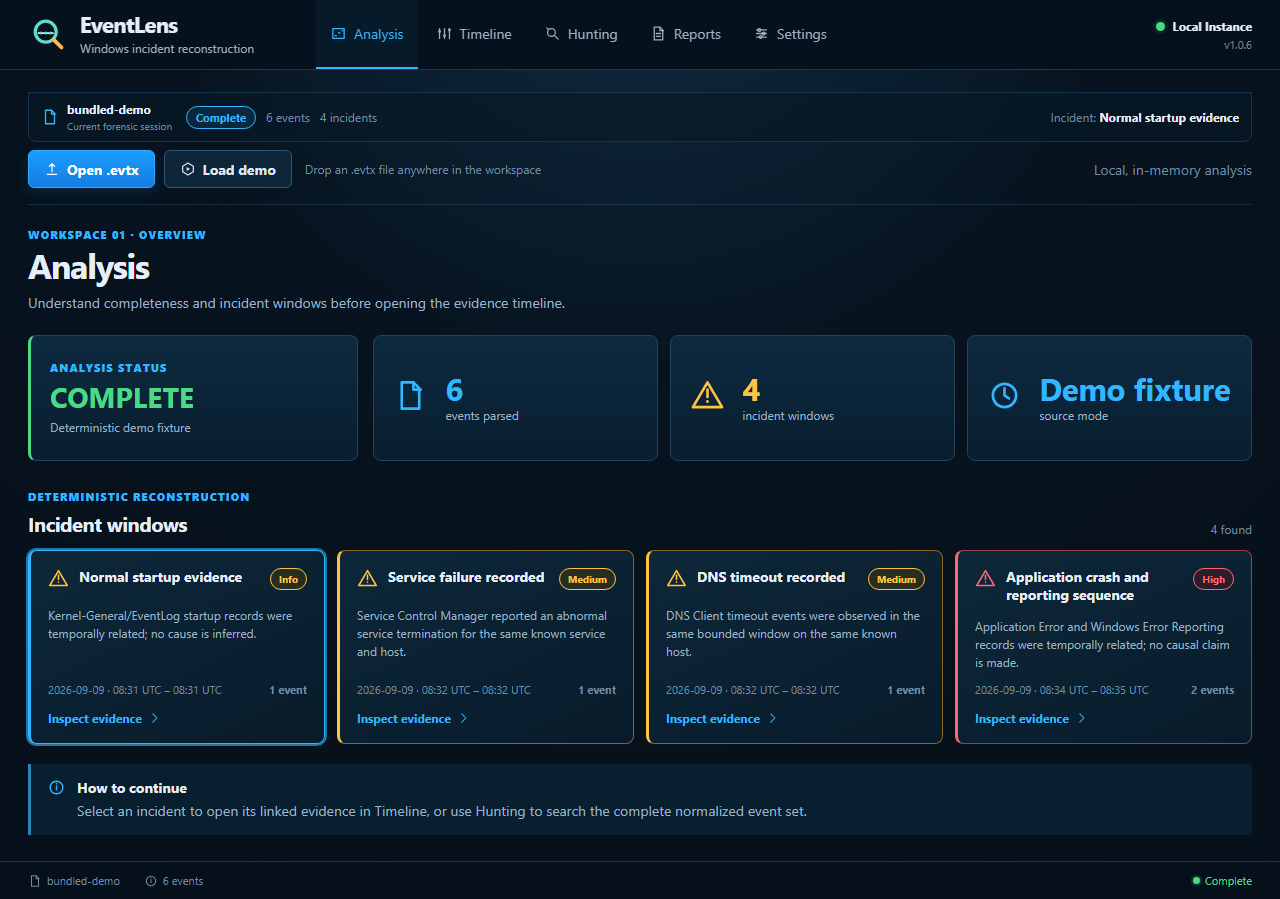The width and height of the screenshot is (1280, 899).
Task: Click '2026-09-09 · 08:34 UTC – 08:35 UTC' timestamp
Action: pyautogui.click(x=1062, y=690)
